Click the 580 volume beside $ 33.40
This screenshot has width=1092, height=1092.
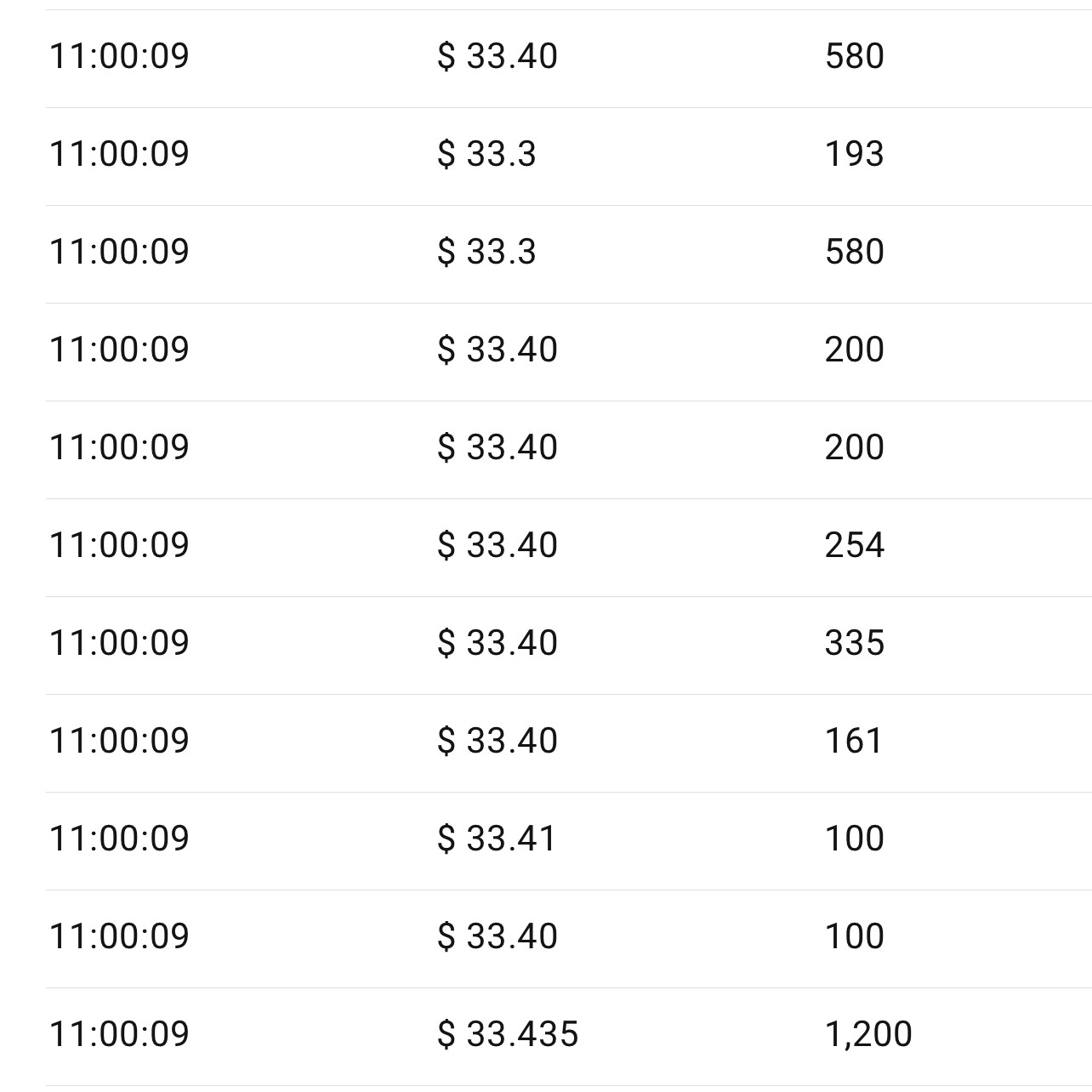pos(854,56)
